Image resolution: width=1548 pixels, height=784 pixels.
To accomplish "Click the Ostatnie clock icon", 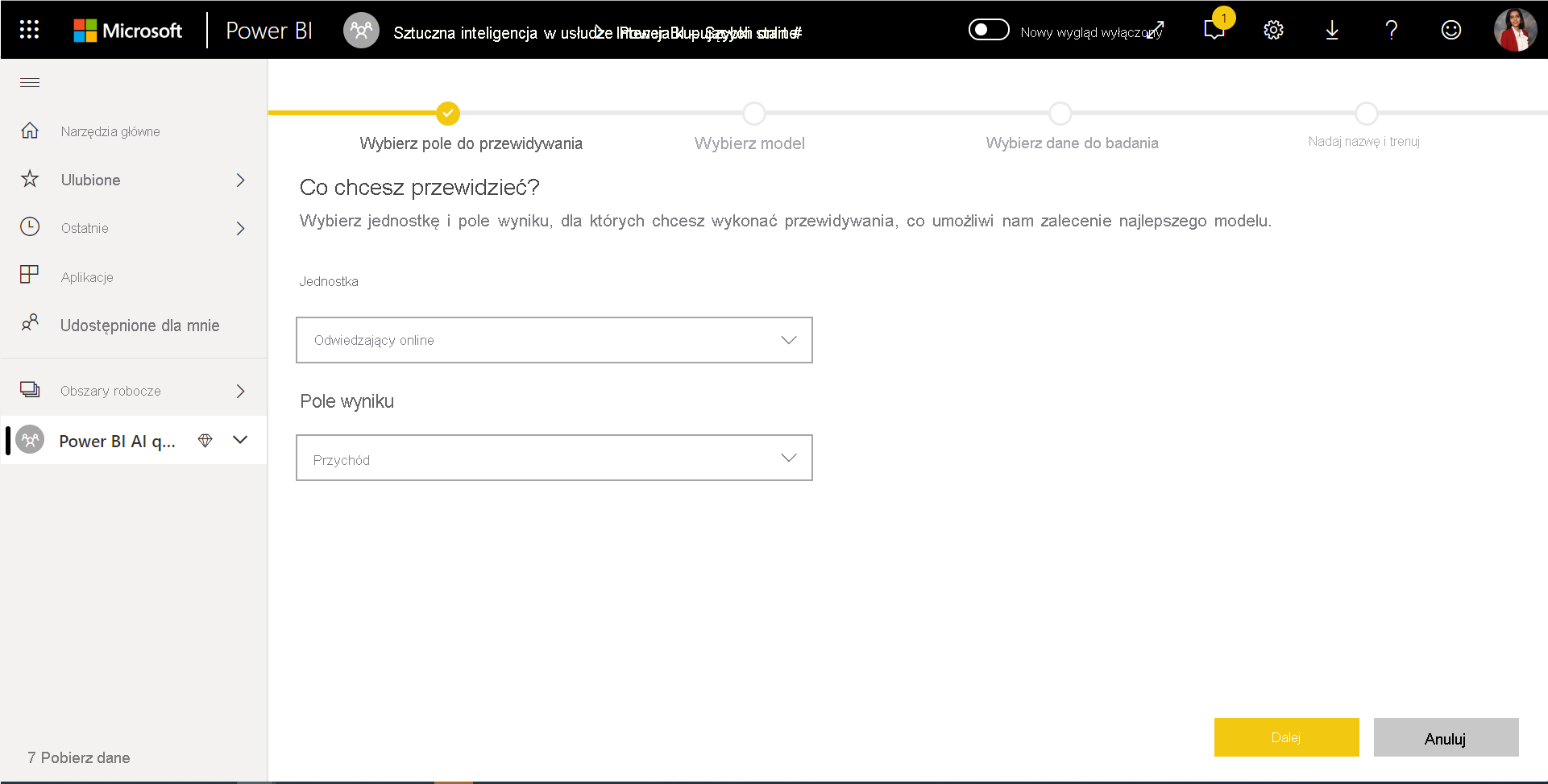I will tap(30, 226).
